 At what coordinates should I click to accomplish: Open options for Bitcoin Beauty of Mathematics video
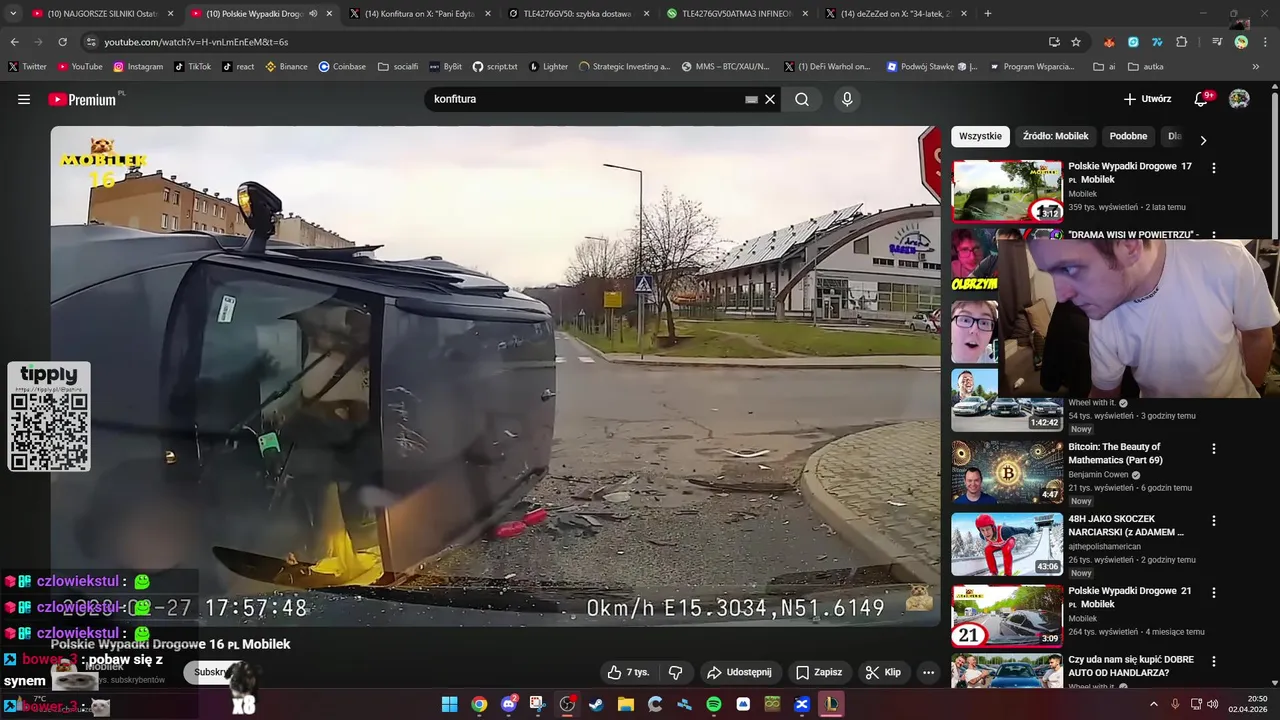(x=1214, y=449)
